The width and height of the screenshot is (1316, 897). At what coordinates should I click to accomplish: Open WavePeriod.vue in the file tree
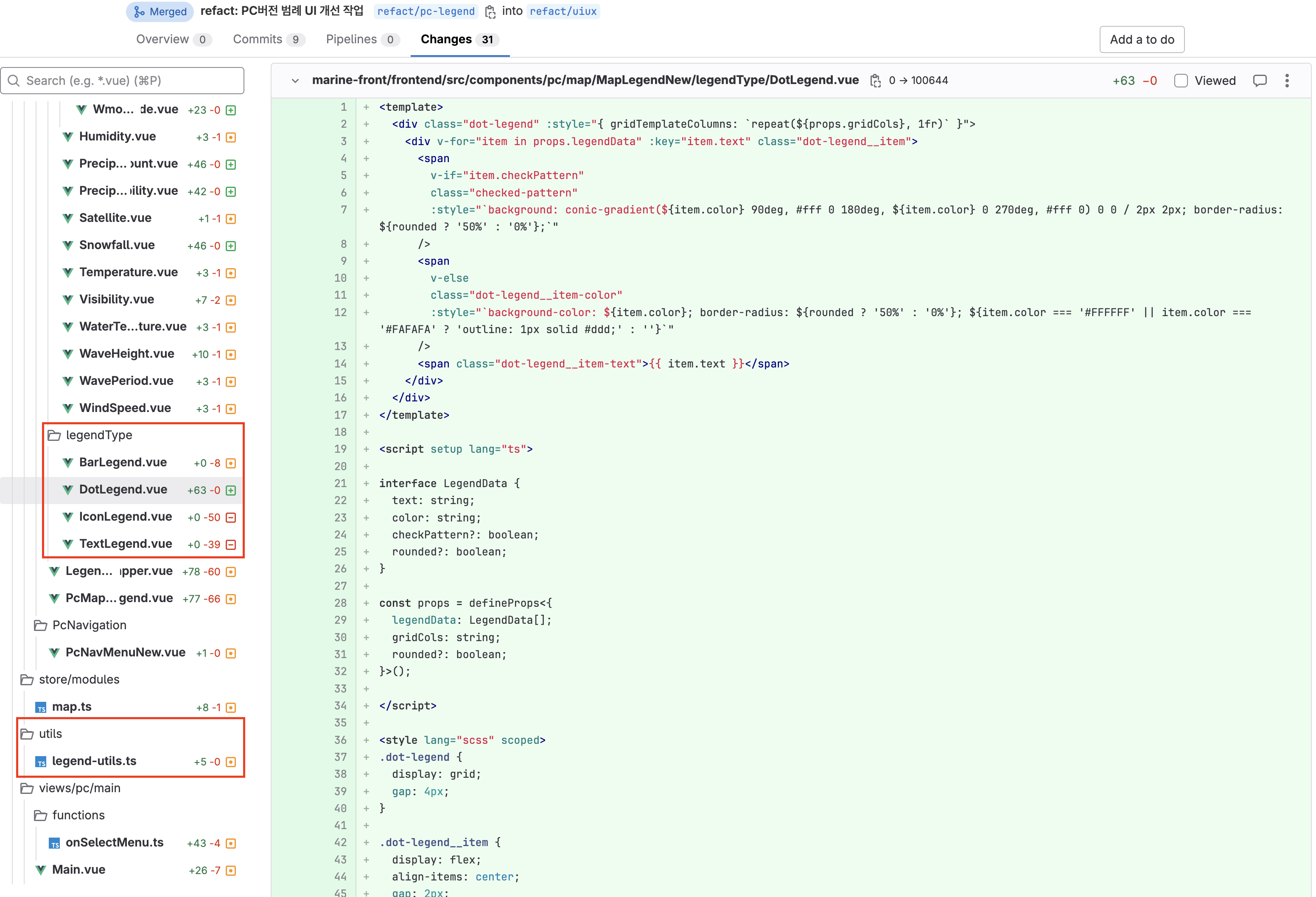pos(126,381)
